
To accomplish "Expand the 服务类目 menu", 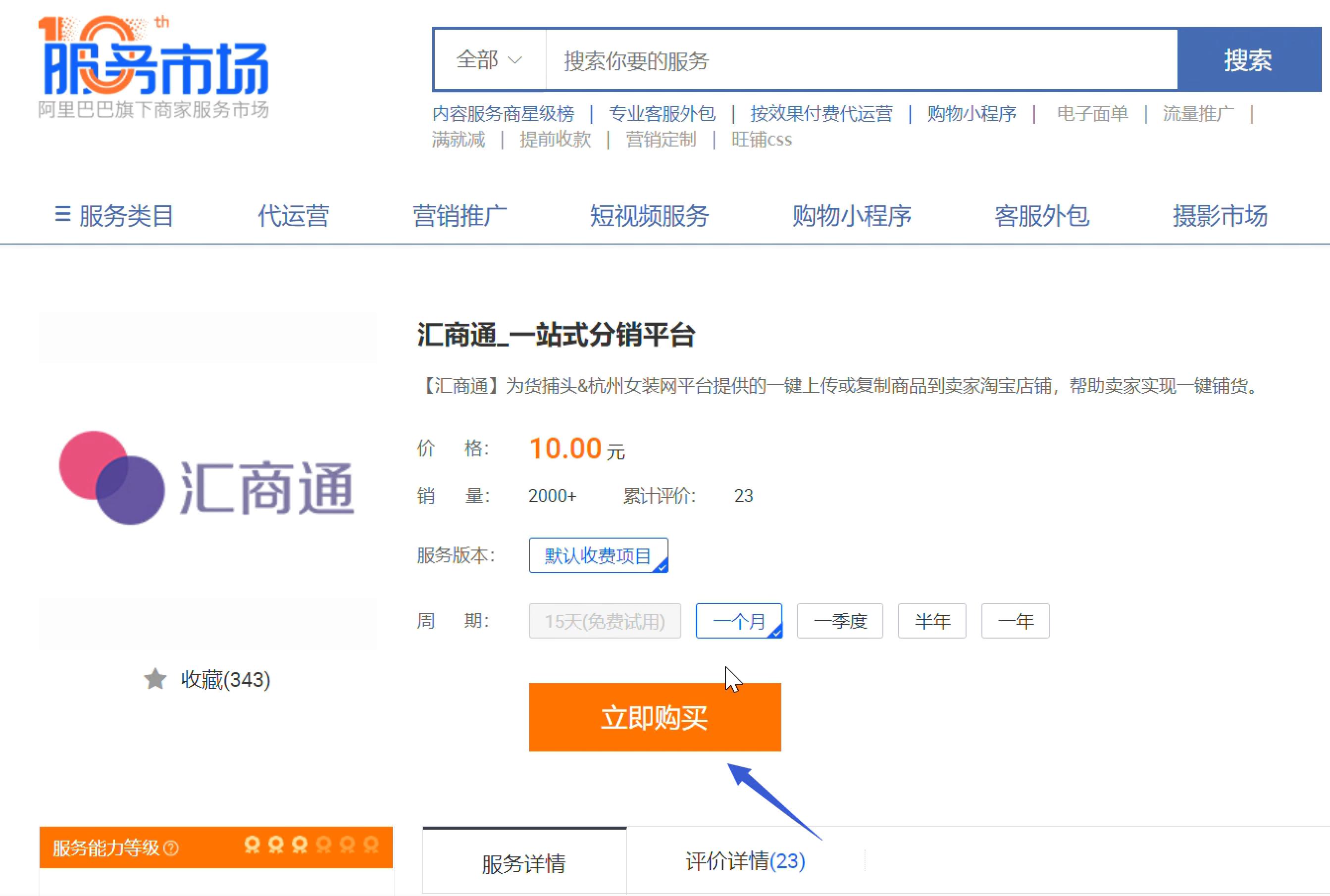I will click(114, 215).
